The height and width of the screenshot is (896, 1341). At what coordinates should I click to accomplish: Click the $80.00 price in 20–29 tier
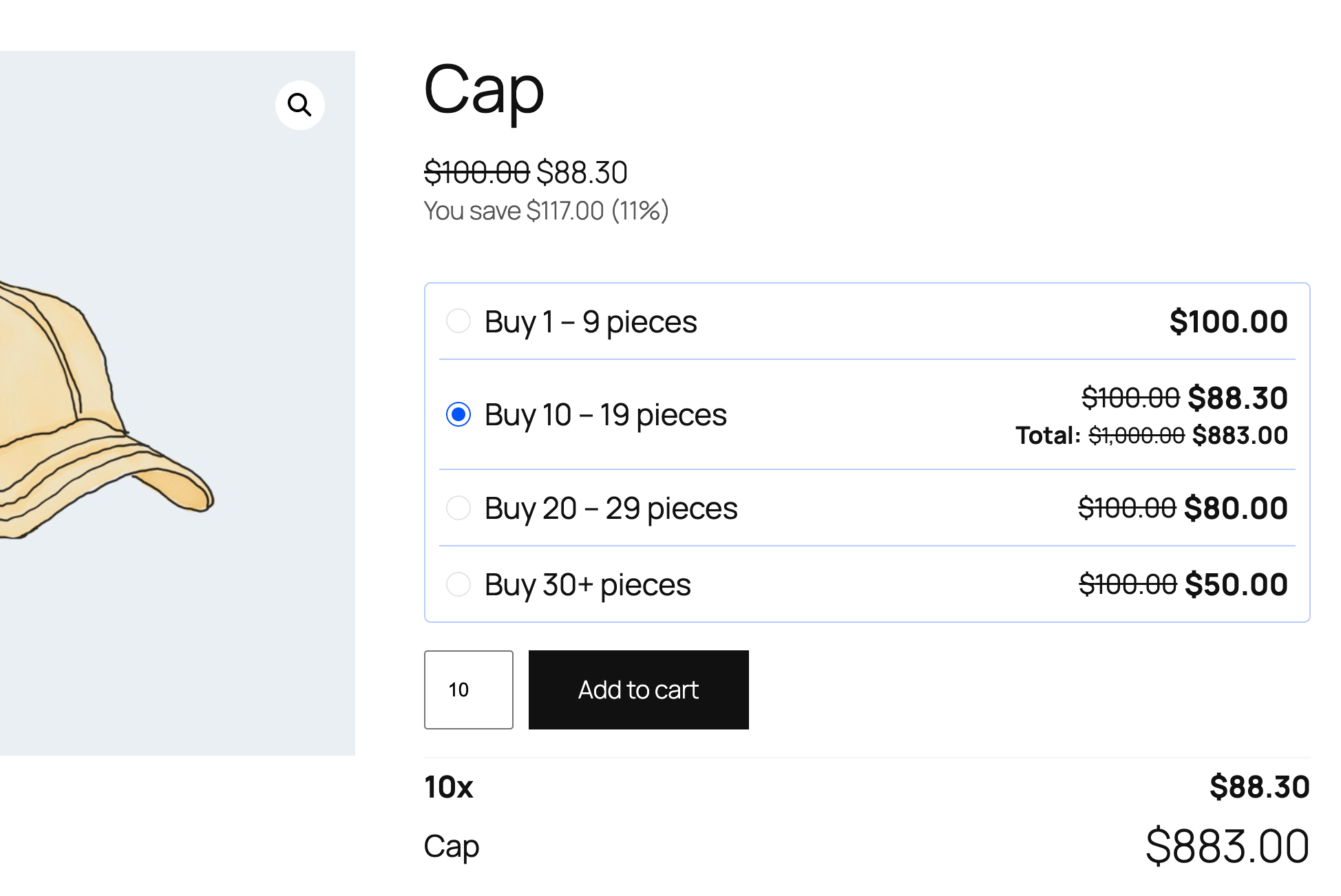pos(1236,508)
